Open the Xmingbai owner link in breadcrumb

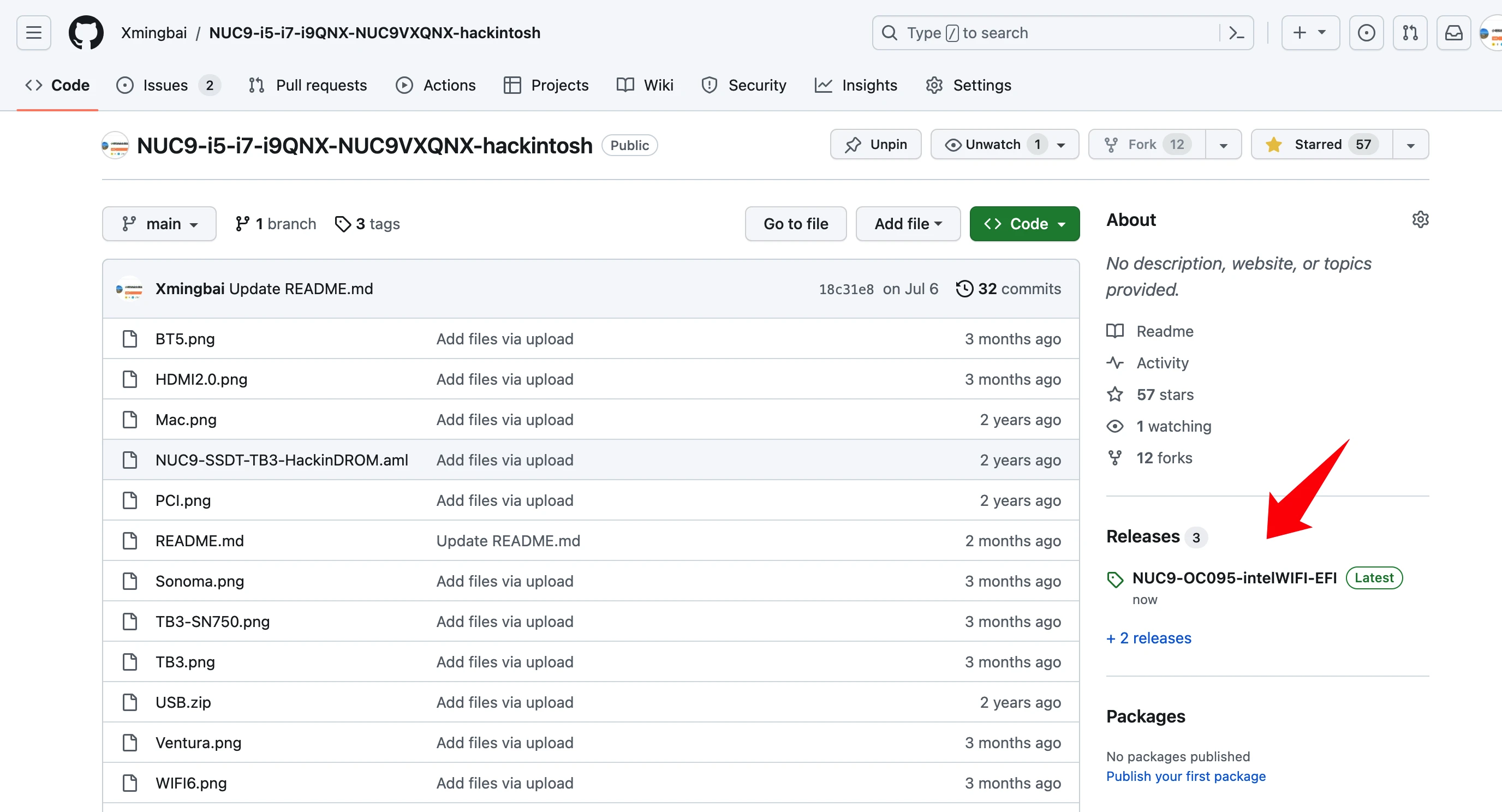[x=154, y=33]
